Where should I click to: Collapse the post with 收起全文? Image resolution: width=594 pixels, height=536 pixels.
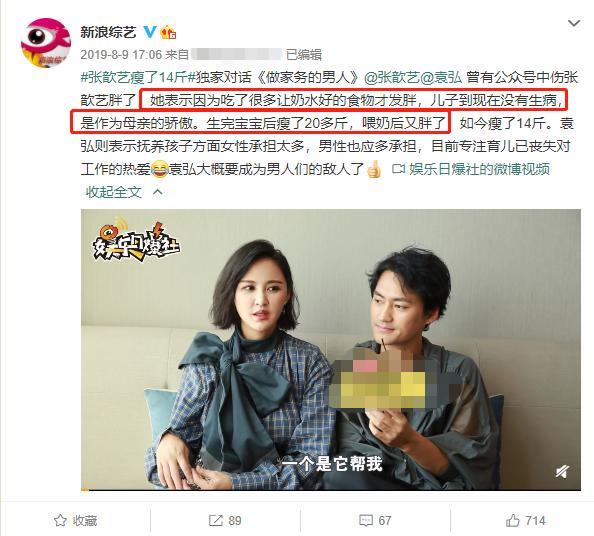coord(114,192)
